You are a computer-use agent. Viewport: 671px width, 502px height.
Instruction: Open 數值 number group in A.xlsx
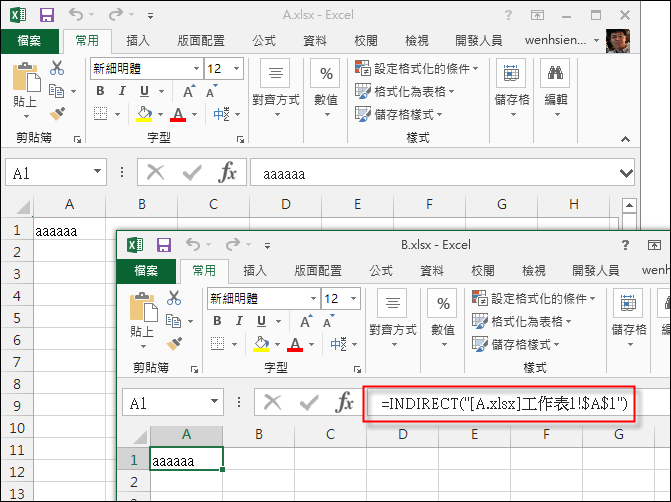(x=327, y=89)
